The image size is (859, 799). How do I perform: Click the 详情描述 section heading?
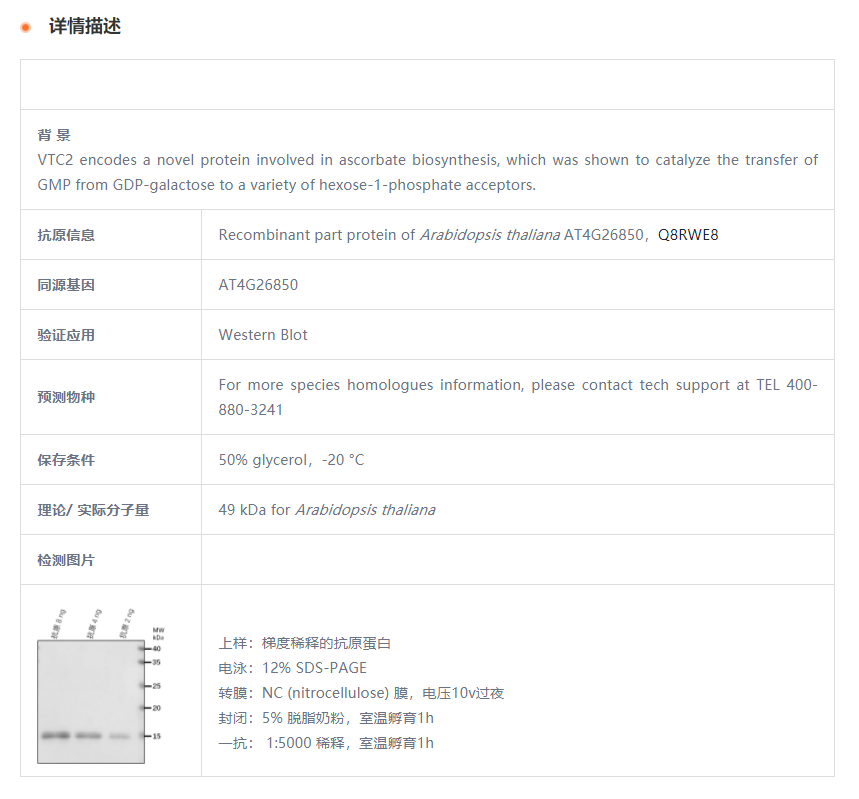click(x=85, y=27)
